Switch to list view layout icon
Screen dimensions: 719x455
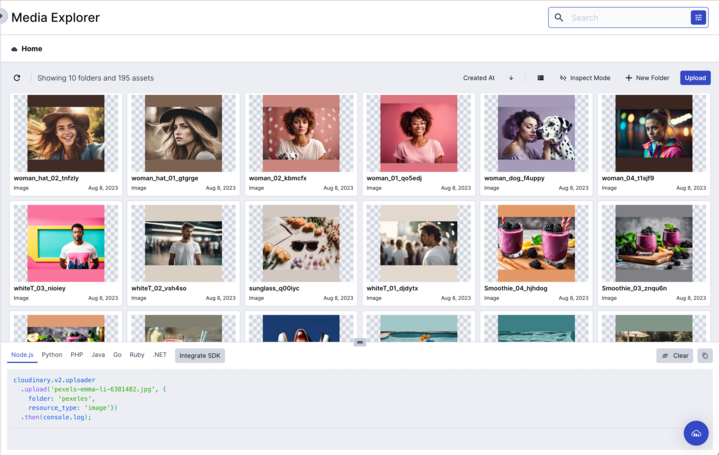point(540,78)
